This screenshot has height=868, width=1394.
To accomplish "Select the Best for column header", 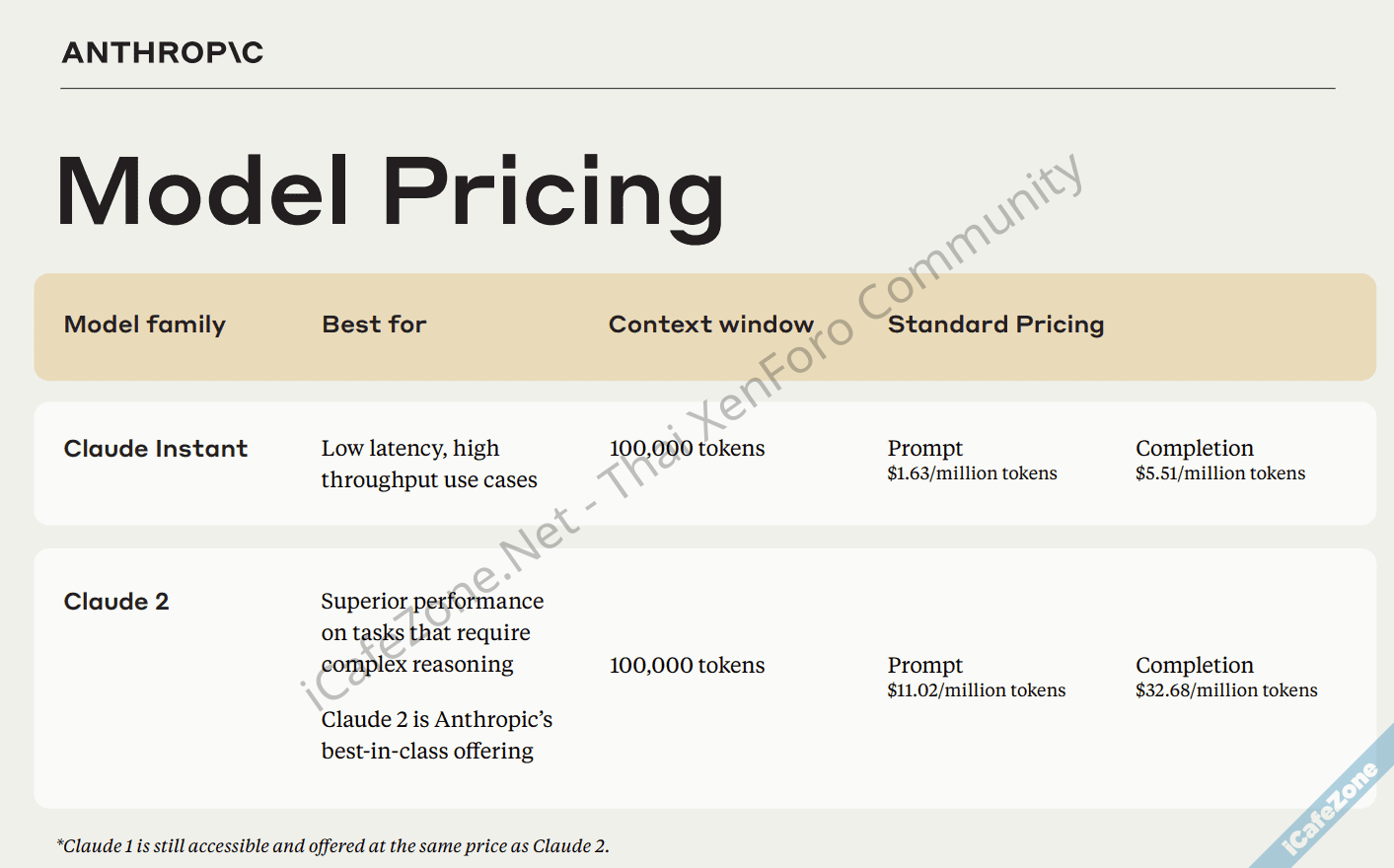I will pyautogui.click(x=374, y=325).
